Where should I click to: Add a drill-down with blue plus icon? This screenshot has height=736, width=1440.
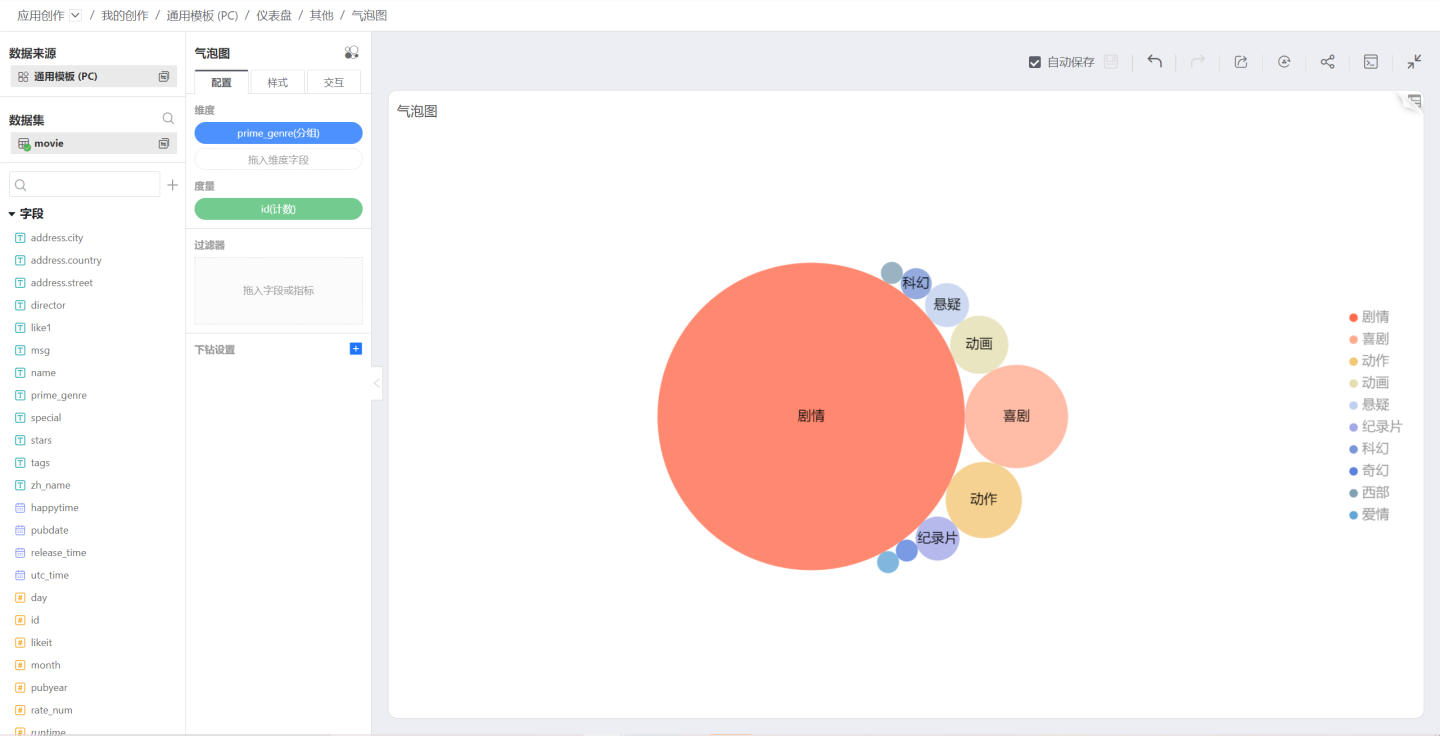click(x=355, y=349)
